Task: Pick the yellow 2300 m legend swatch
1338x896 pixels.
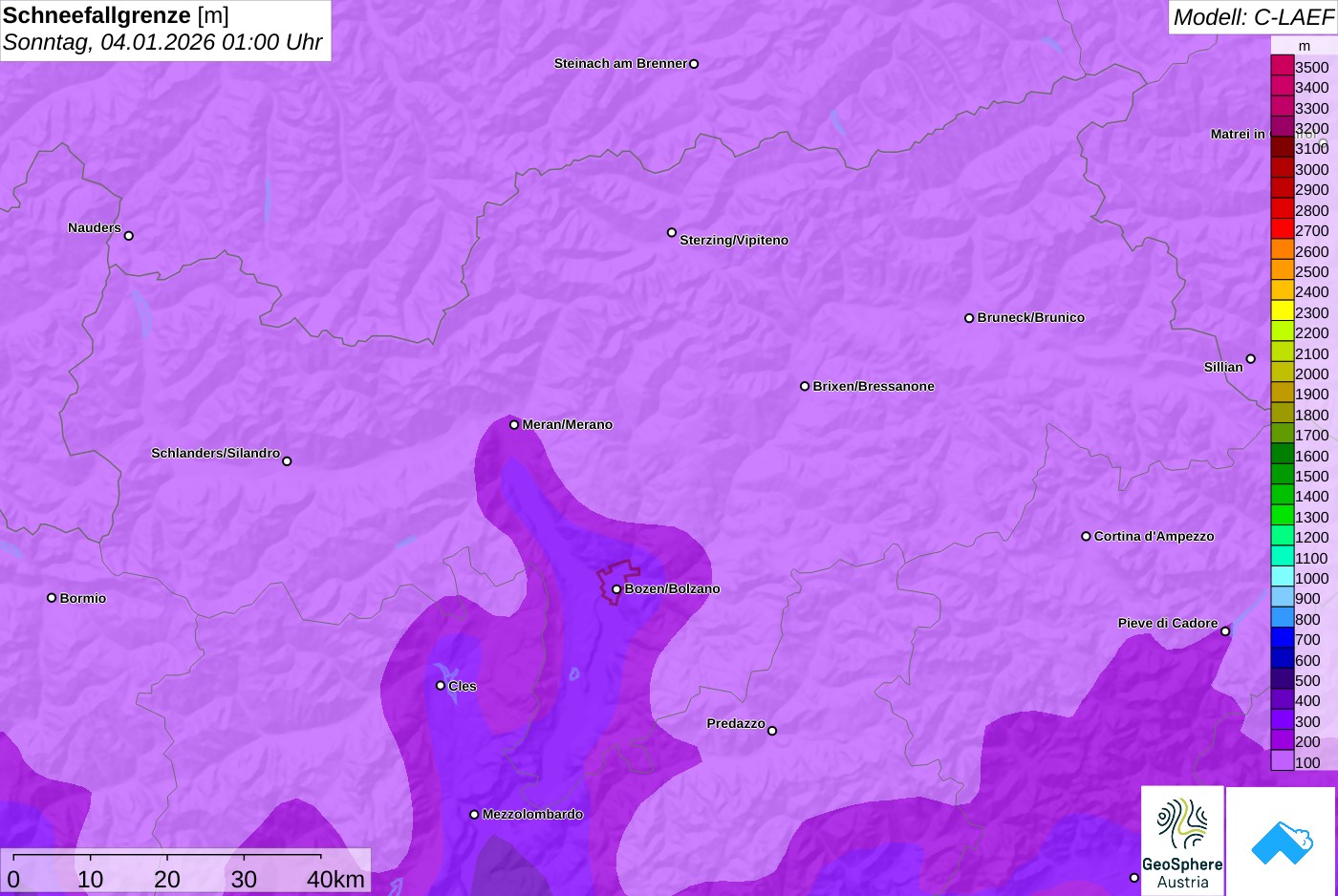Action: 1283,311
